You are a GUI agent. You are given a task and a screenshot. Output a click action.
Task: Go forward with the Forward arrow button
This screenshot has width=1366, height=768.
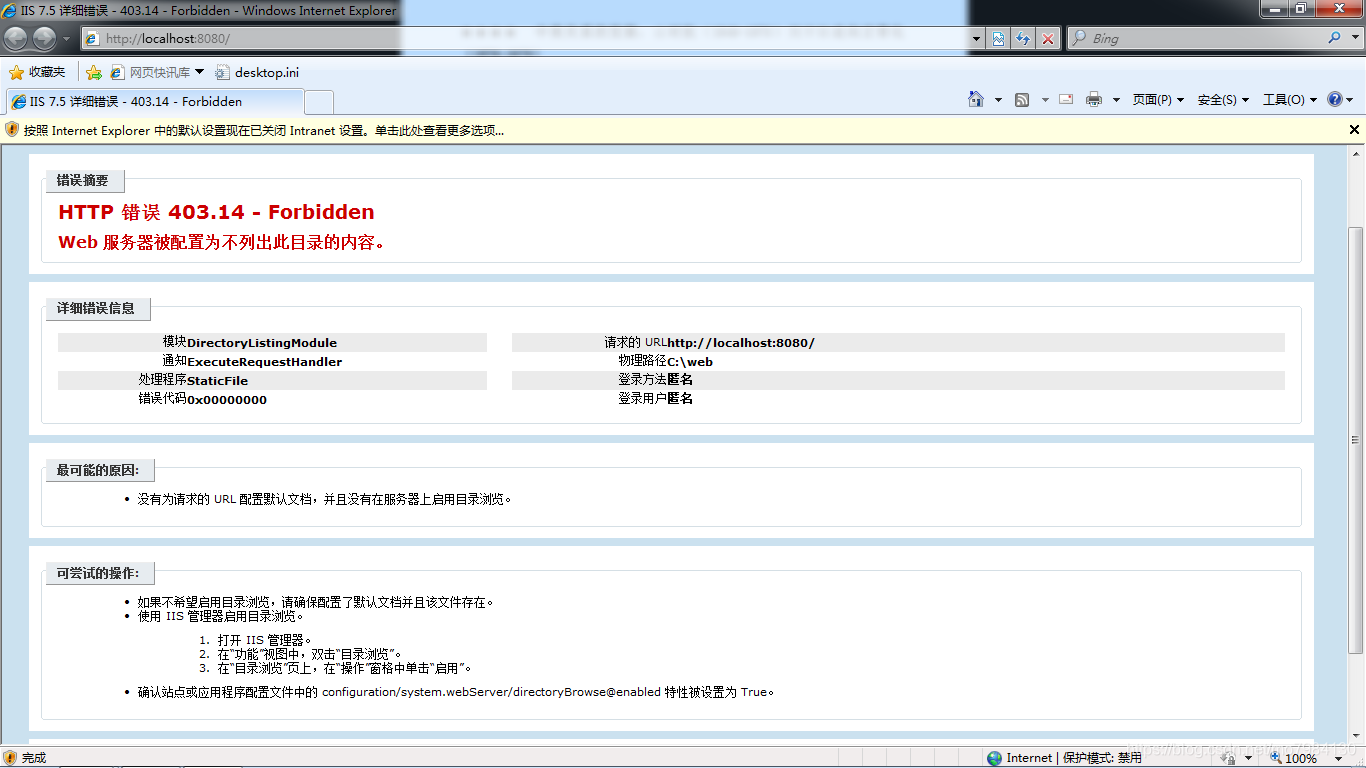44,39
